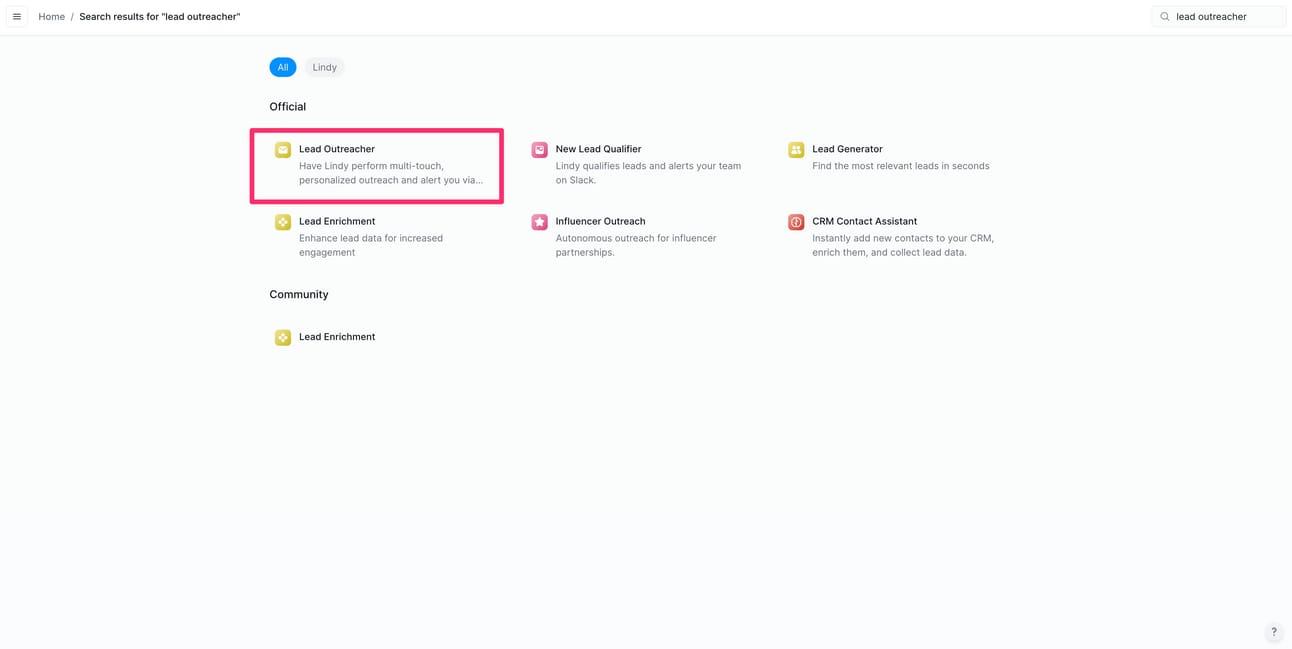Click the Official Lead Enrichment icon

point(283,222)
